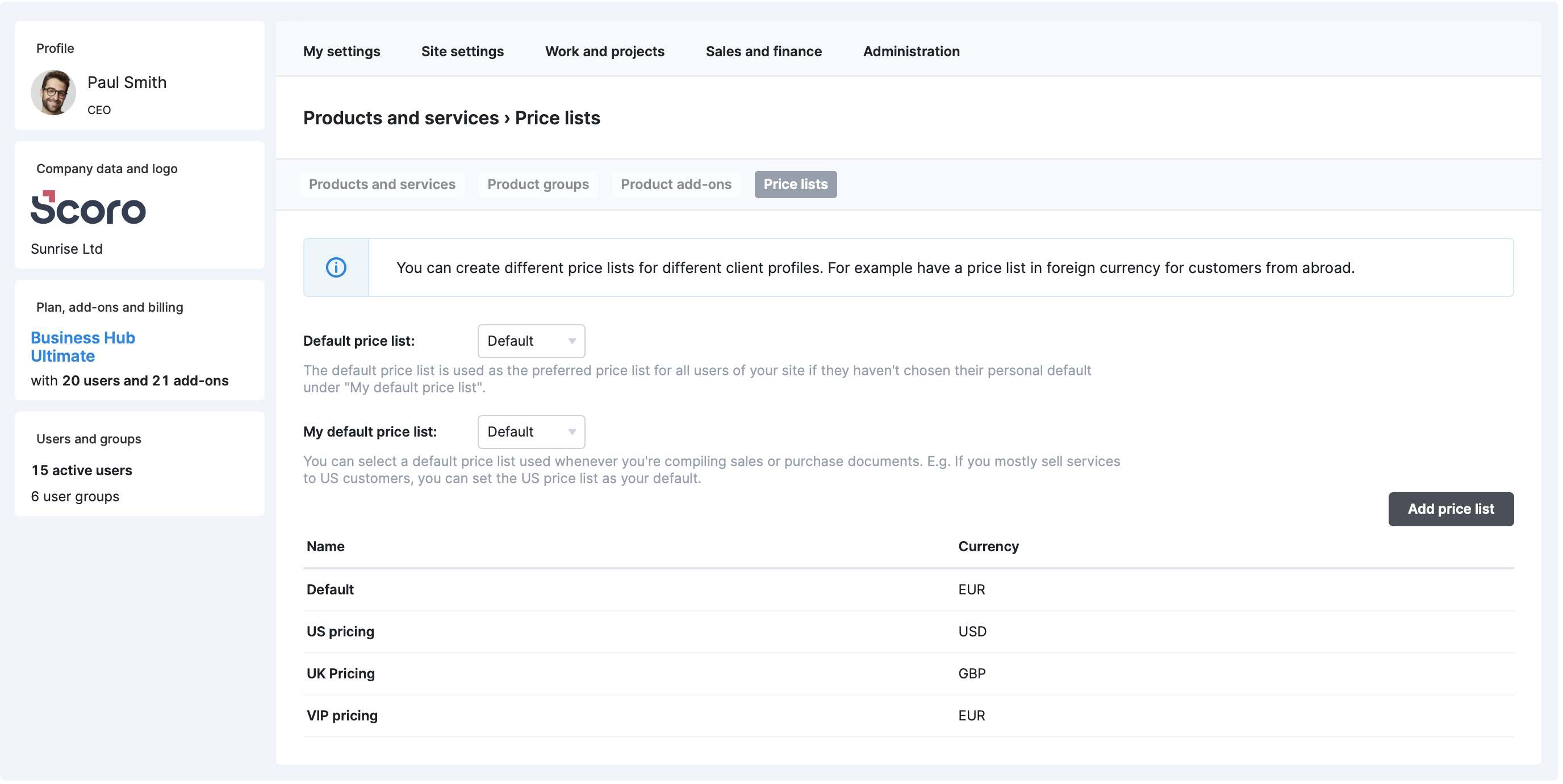Click the Products and services breadcrumb title
Screen dimensions: 1563x784
(x=400, y=118)
